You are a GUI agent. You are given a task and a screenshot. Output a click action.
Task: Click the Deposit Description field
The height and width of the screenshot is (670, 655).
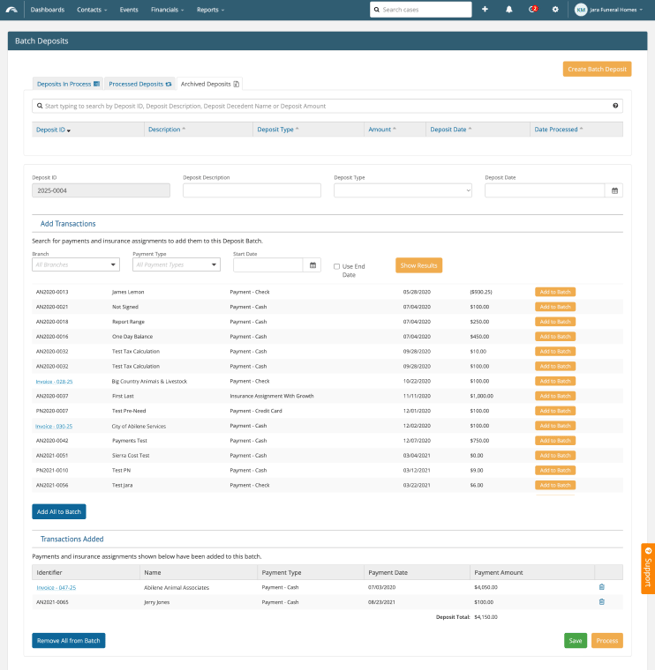point(252,191)
